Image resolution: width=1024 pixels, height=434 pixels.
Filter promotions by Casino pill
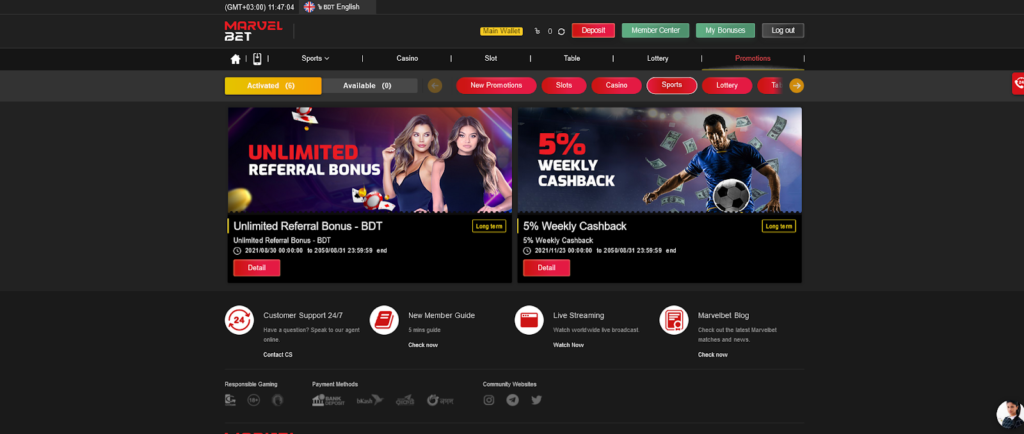pyautogui.click(x=616, y=85)
